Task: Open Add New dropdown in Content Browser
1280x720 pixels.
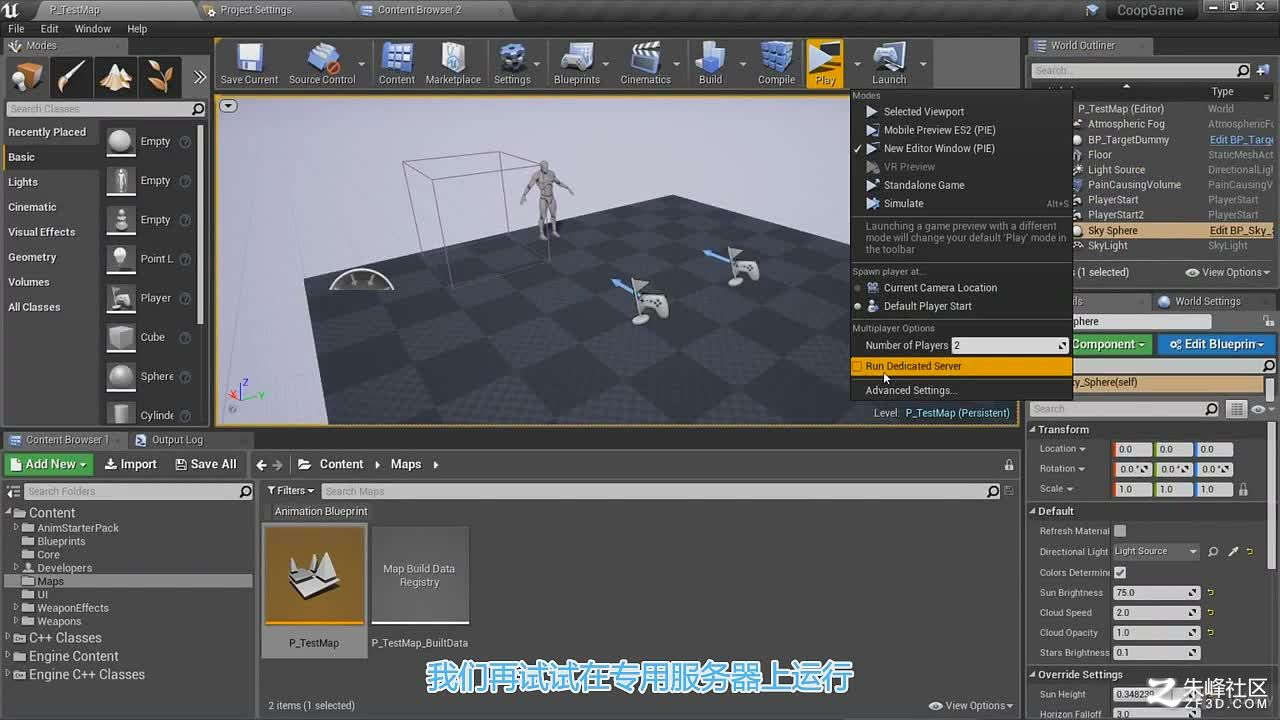Action: (49, 464)
